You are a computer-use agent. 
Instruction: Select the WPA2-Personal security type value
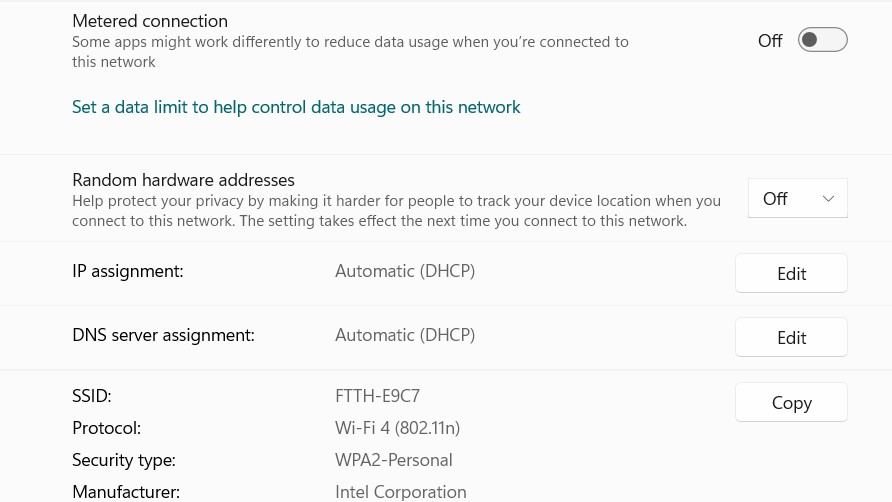[394, 460]
